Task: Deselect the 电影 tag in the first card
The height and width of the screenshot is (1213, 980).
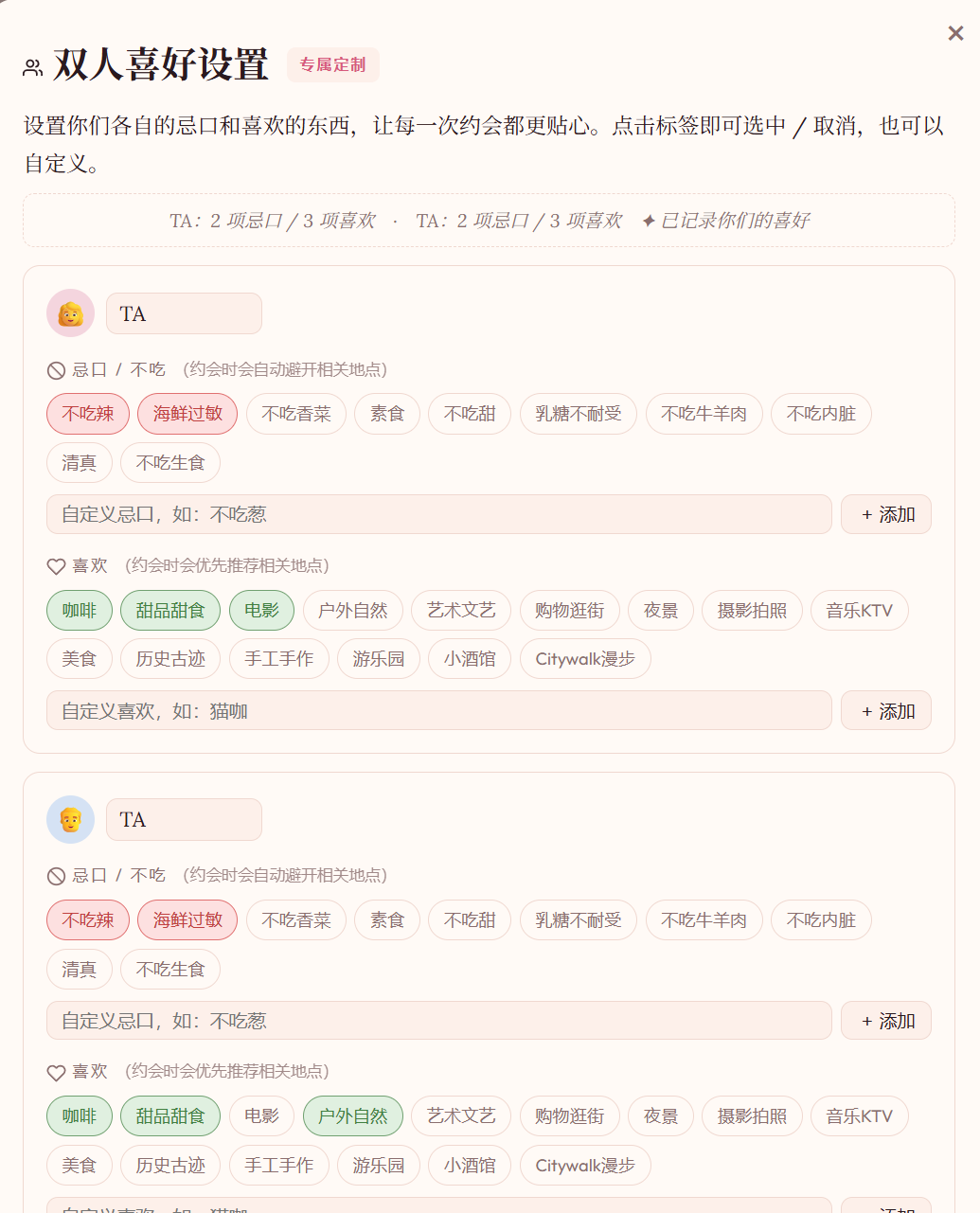Action: [261, 611]
